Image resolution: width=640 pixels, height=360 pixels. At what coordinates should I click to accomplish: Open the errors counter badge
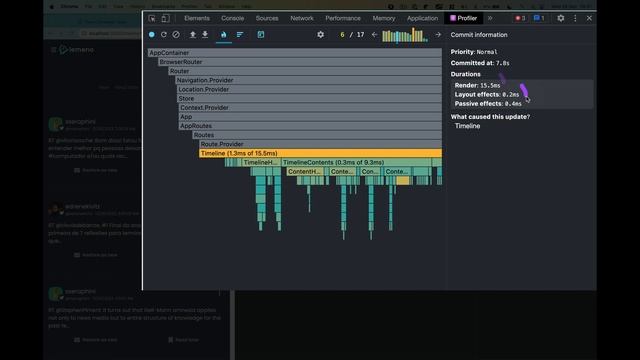pyautogui.click(x=520, y=18)
